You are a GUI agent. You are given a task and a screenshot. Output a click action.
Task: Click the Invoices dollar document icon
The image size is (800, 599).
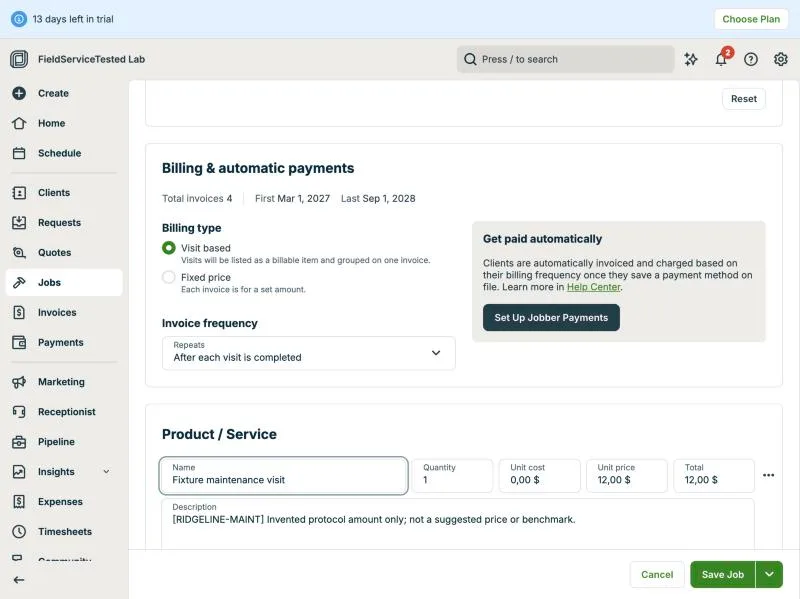coord(19,312)
